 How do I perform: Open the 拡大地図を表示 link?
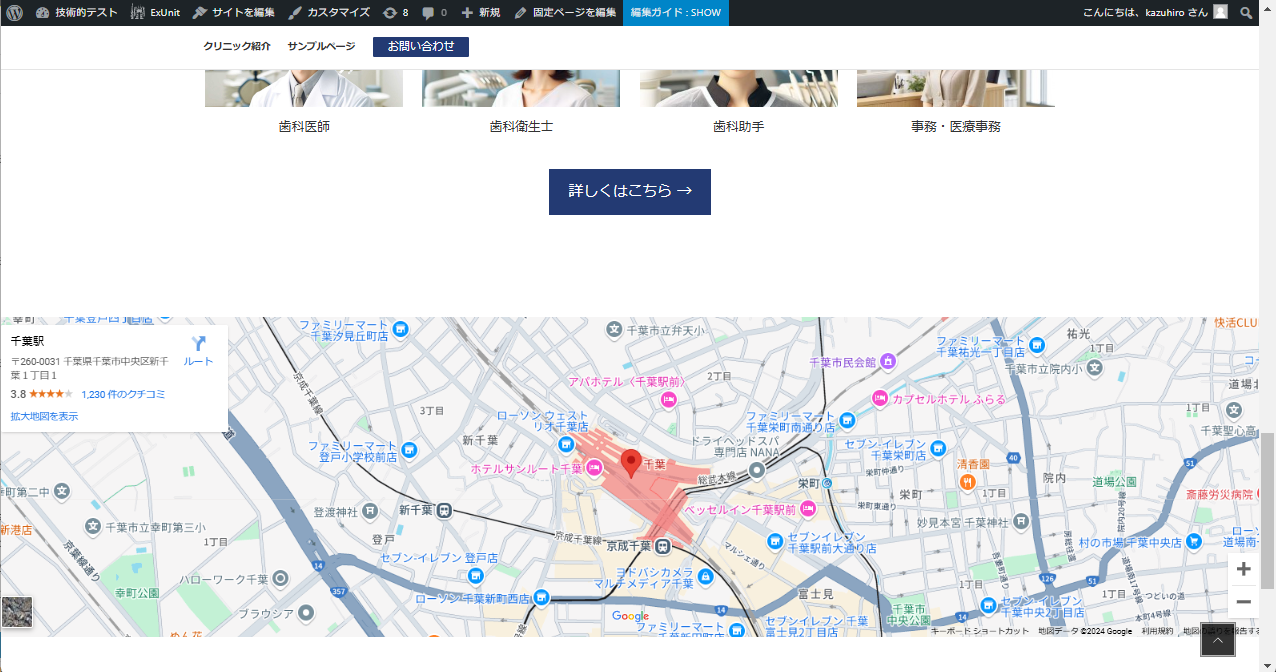pos(44,416)
